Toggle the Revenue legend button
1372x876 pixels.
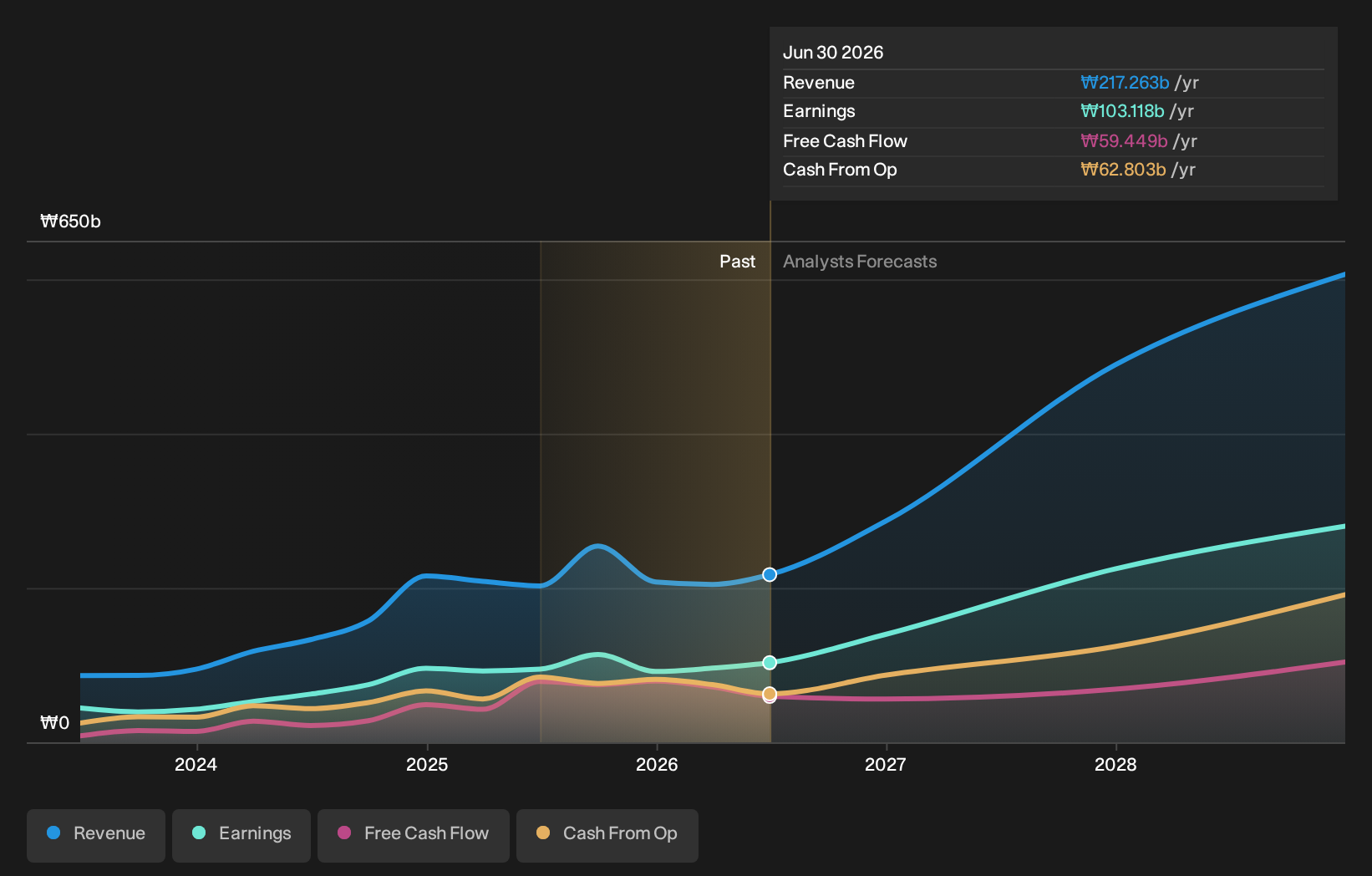click(96, 835)
